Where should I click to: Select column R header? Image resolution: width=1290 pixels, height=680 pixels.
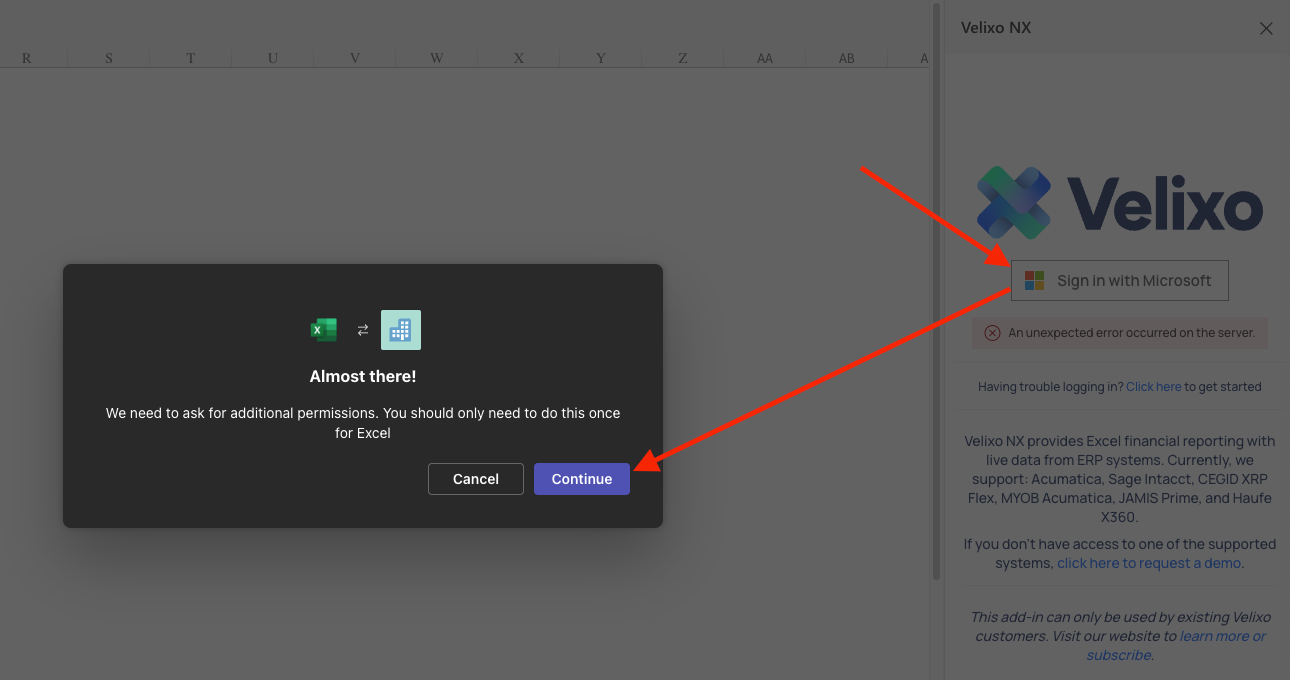click(26, 59)
